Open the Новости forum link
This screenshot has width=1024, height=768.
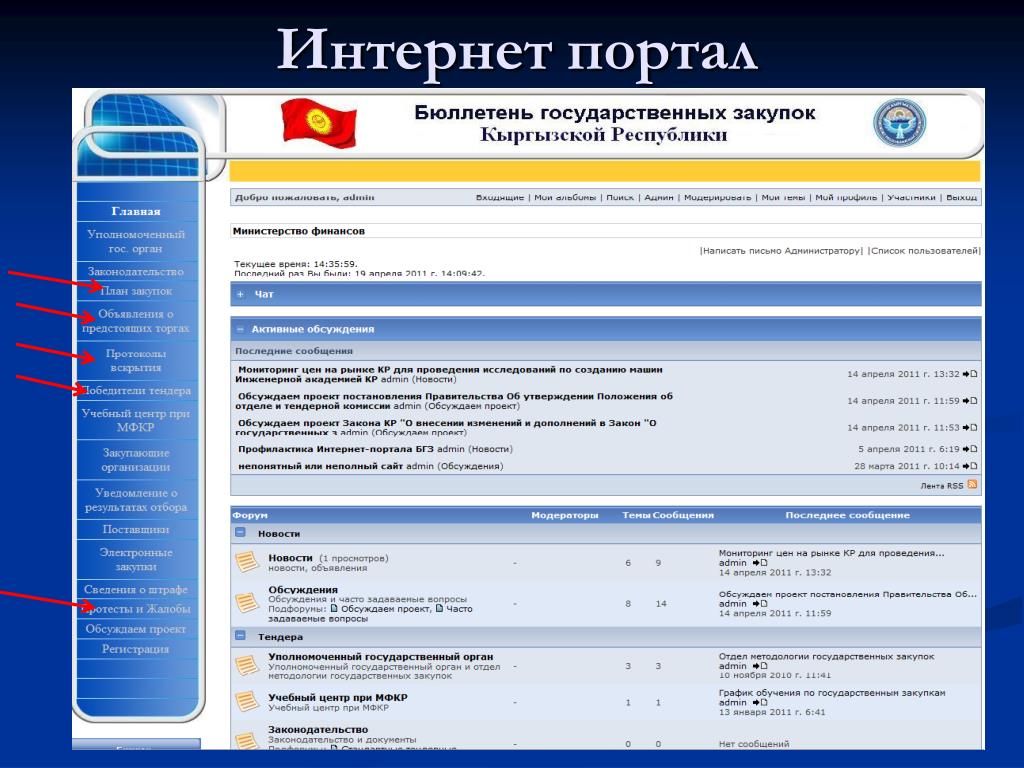[290, 558]
